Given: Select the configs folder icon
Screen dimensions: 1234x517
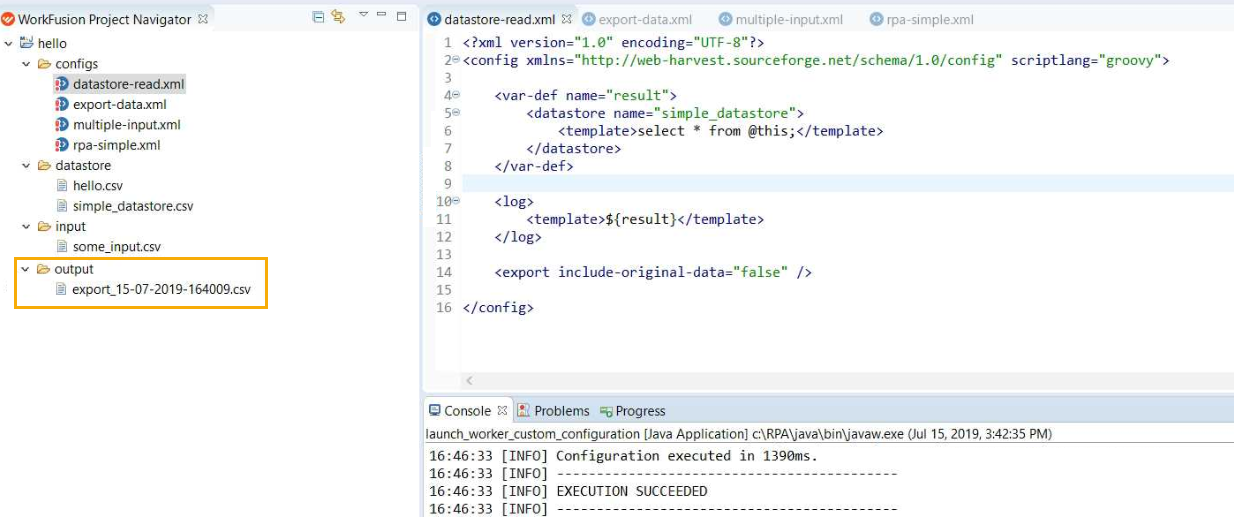Looking at the screenshot, I should tap(44, 64).
